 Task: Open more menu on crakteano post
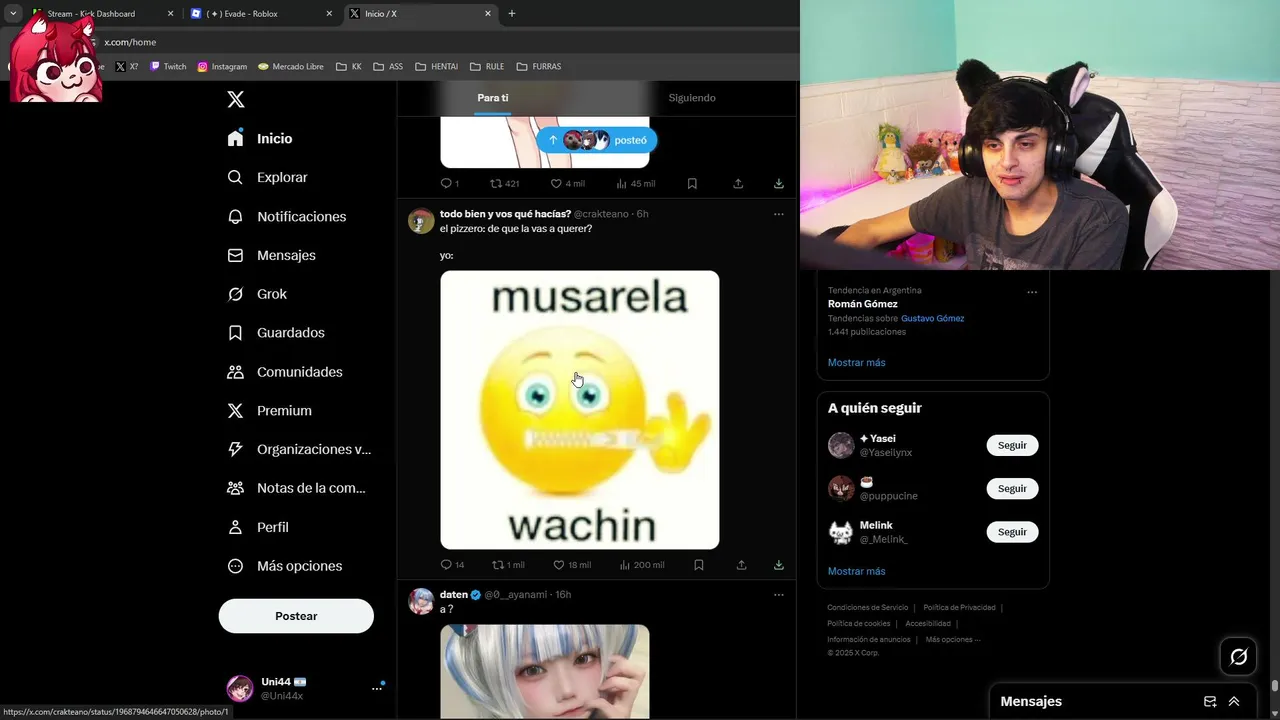coord(778,214)
